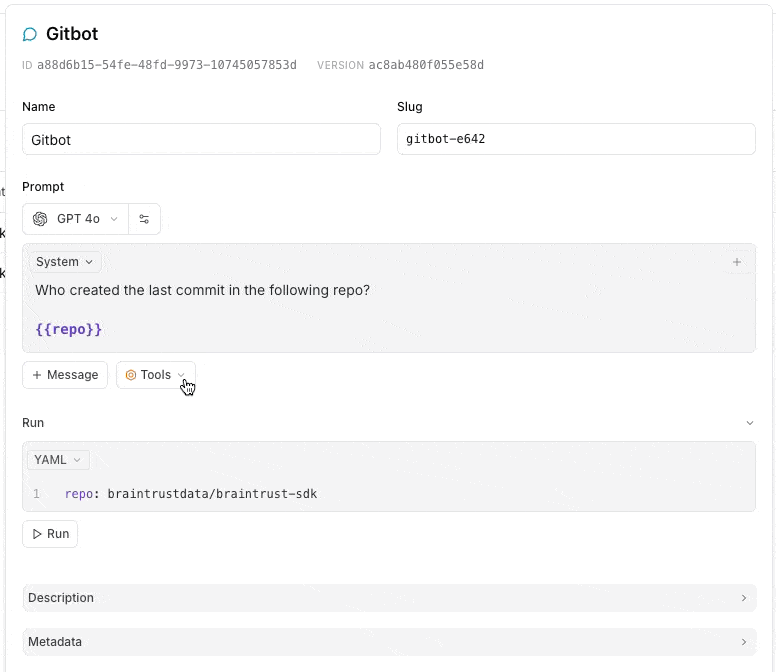Click the OpenAI logo on model selector
Screen dimensions: 776x672
point(40,219)
